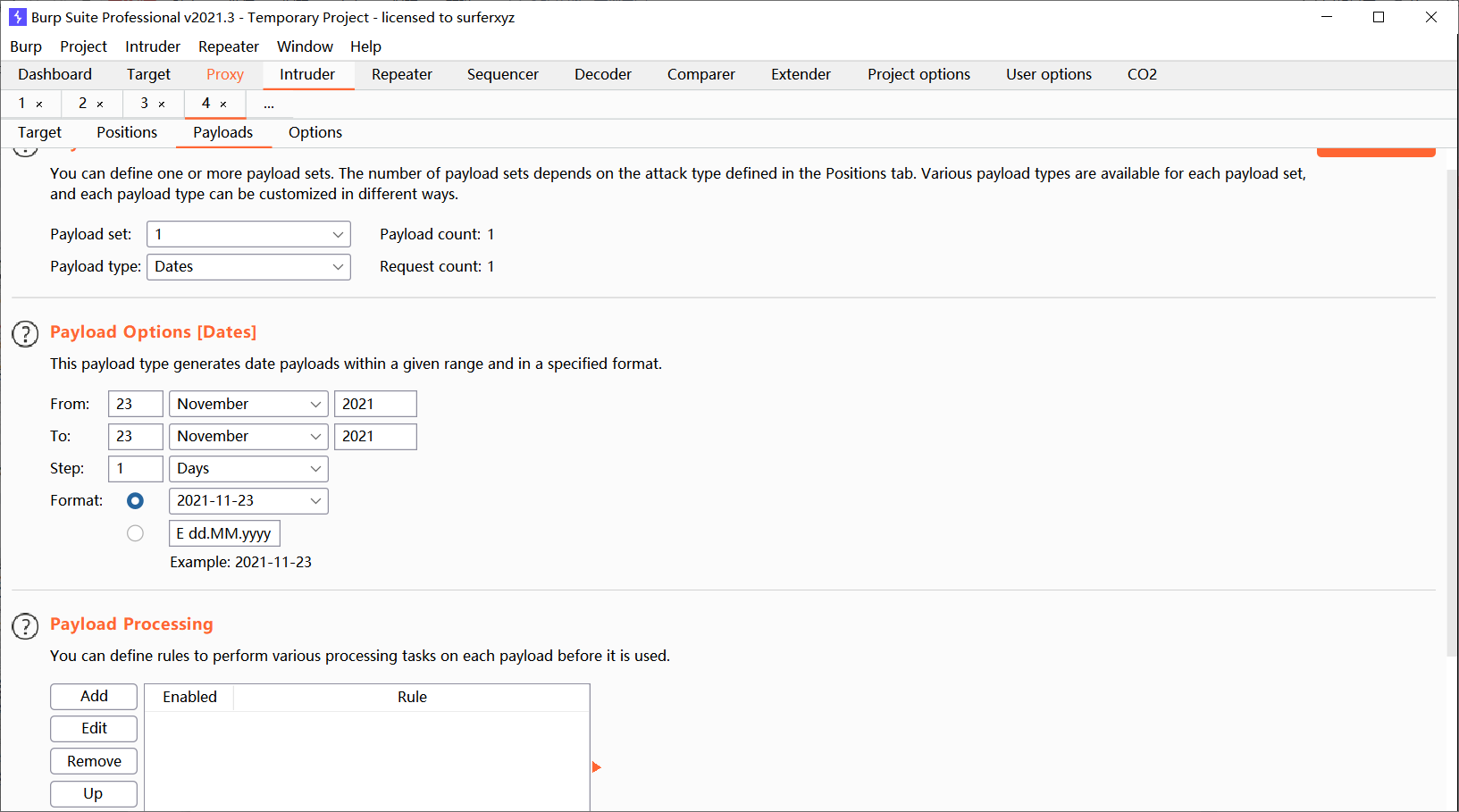The image size is (1459, 812).
Task: Open the Intruder Options sub-tab
Action: pos(315,133)
